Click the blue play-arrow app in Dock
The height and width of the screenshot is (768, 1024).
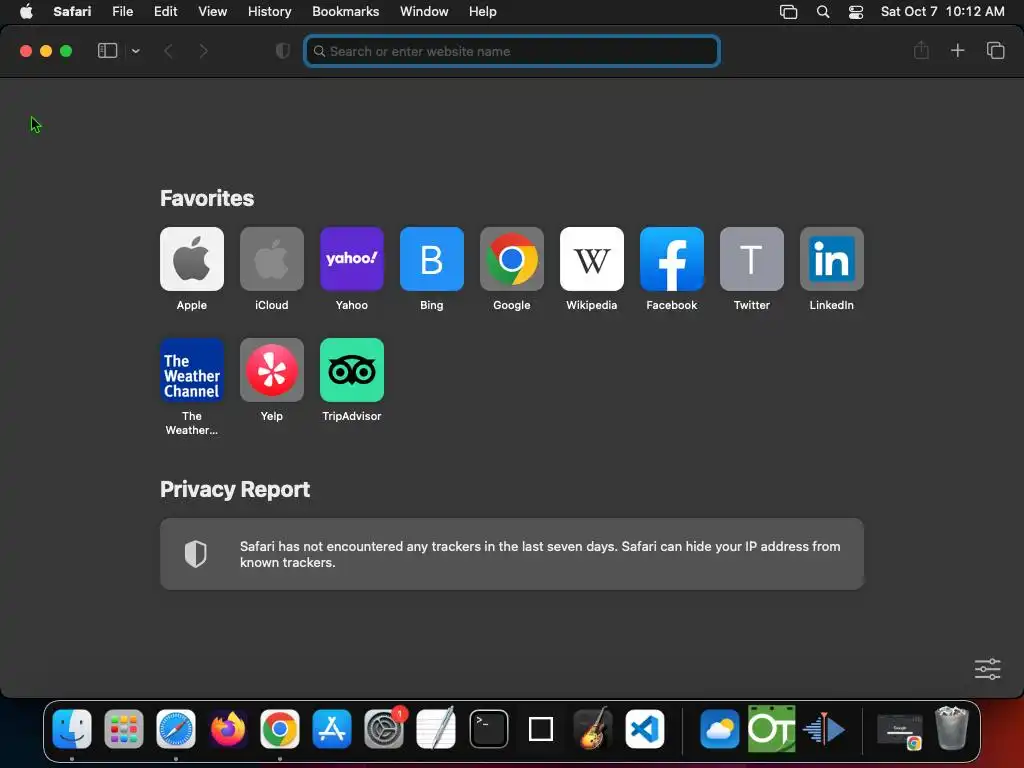click(824, 728)
